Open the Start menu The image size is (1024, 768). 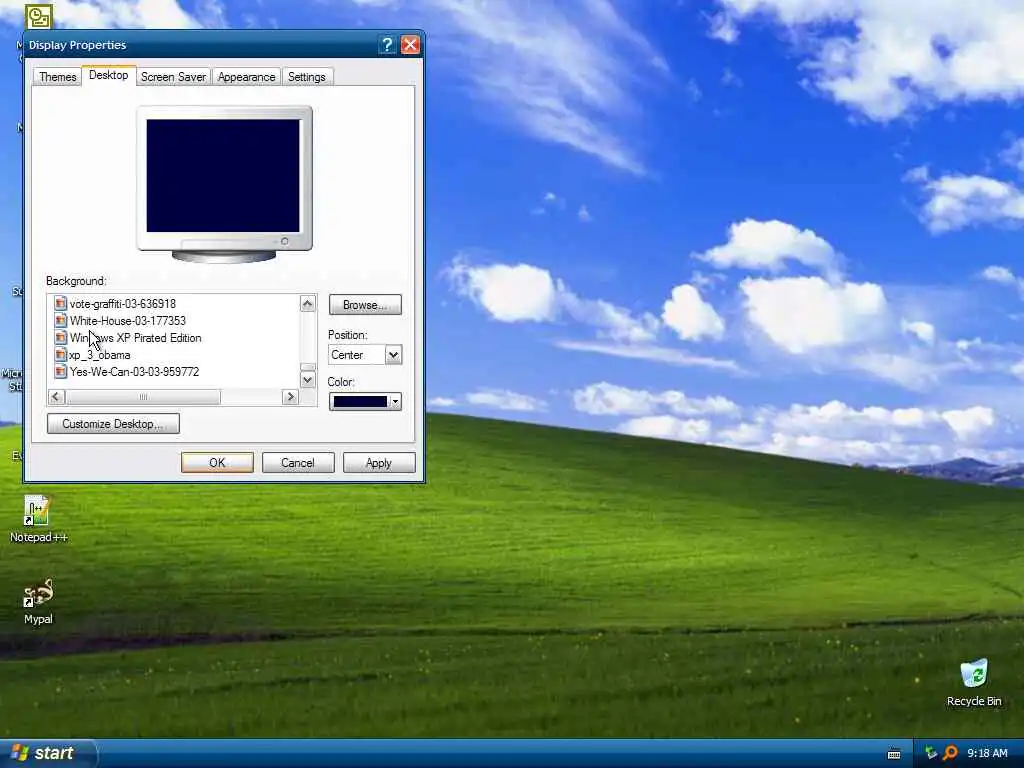[x=47, y=754]
